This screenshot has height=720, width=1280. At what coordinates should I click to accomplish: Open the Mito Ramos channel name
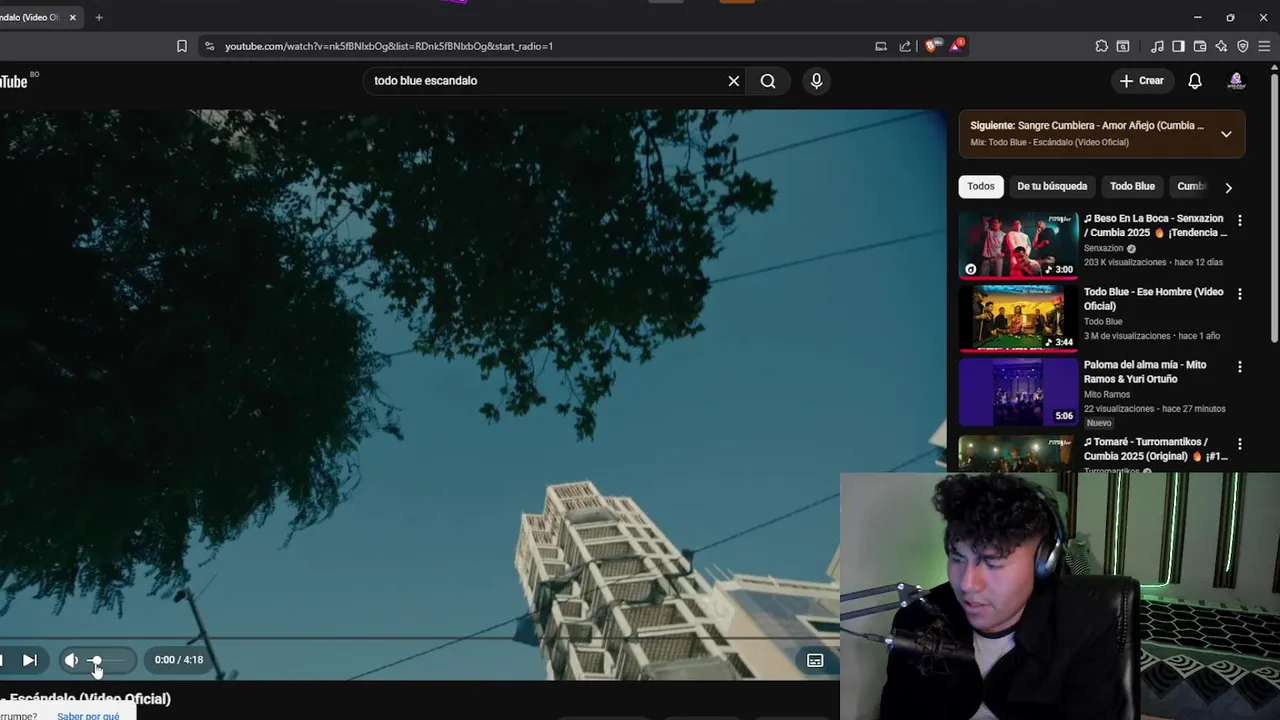(1107, 394)
